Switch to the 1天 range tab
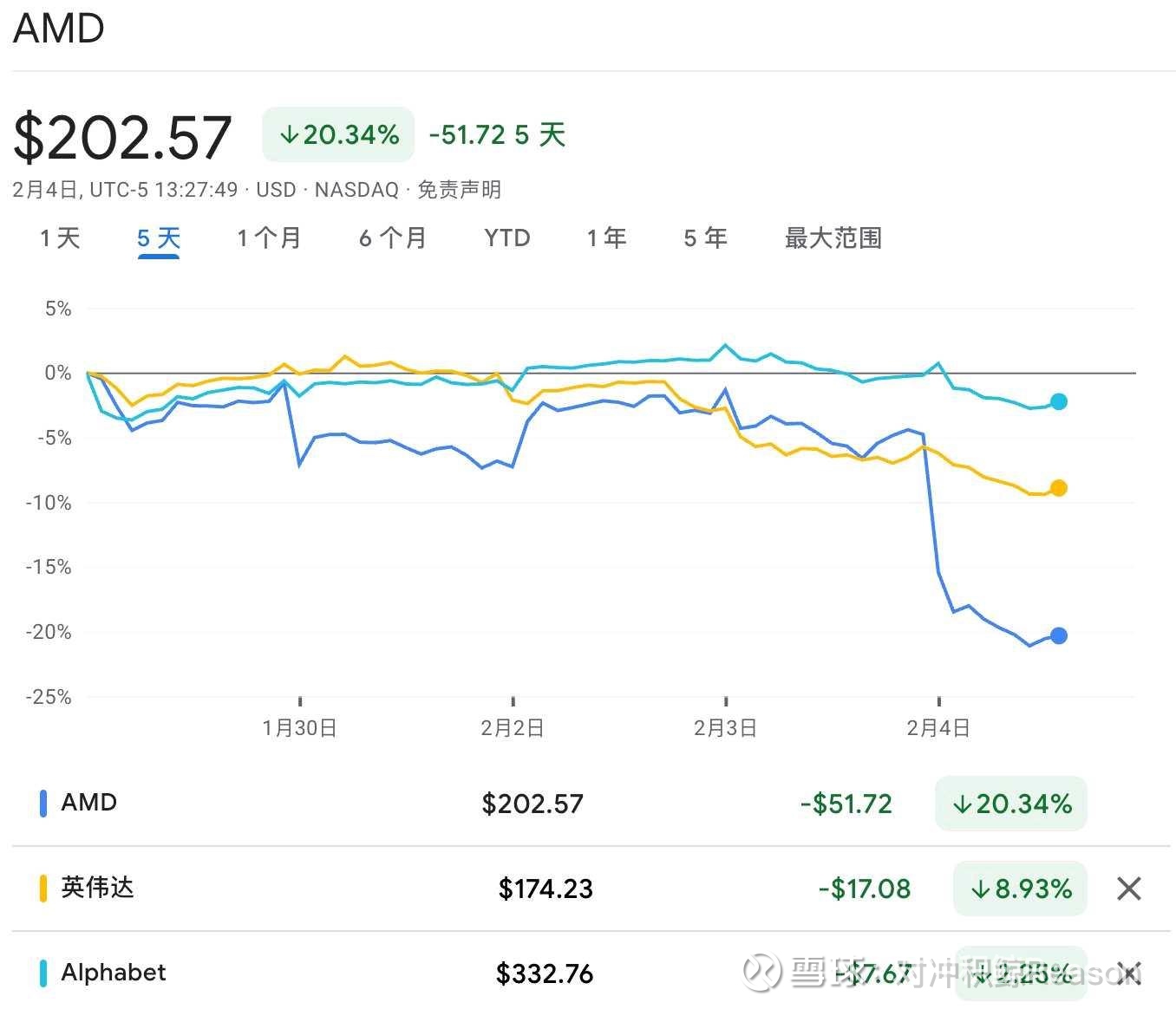The height and width of the screenshot is (1009, 1176). click(60, 238)
